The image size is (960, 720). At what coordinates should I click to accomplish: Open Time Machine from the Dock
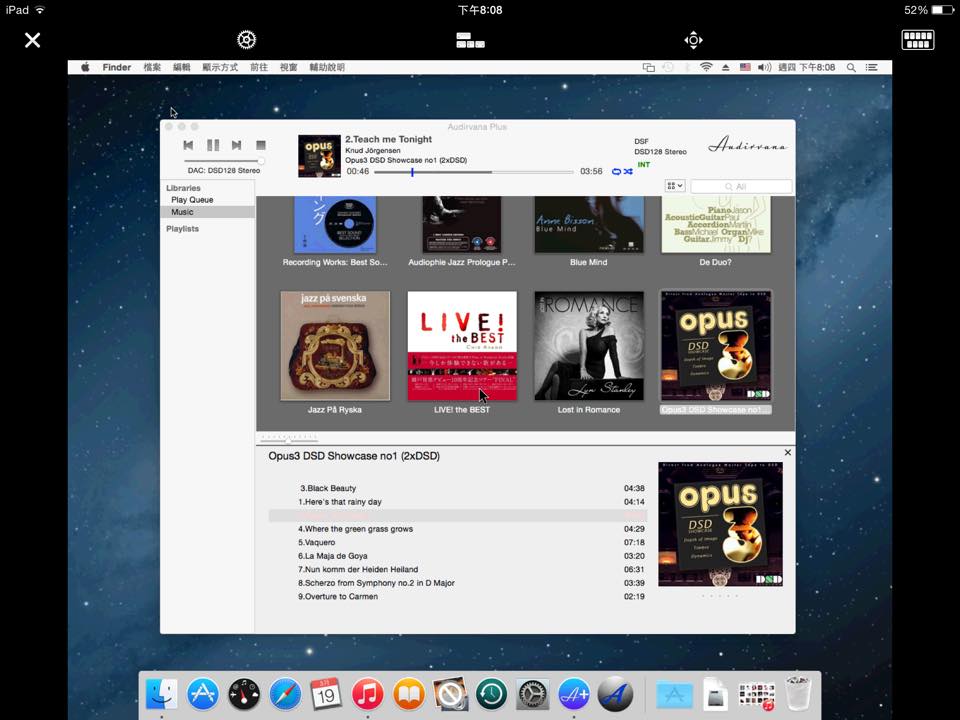coord(491,694)
